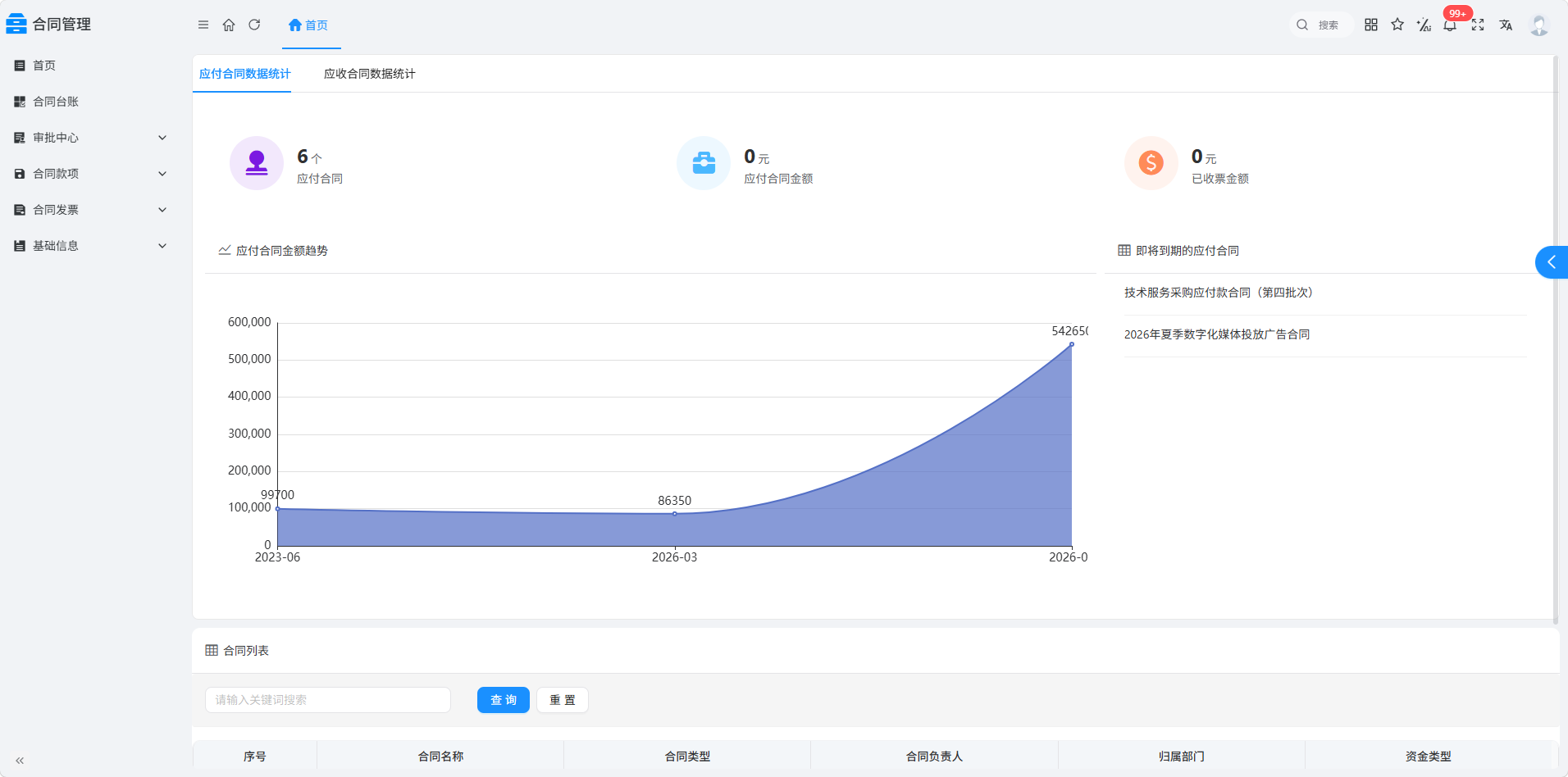Click the 合同发票 sidebar icon

pos(20,210)
